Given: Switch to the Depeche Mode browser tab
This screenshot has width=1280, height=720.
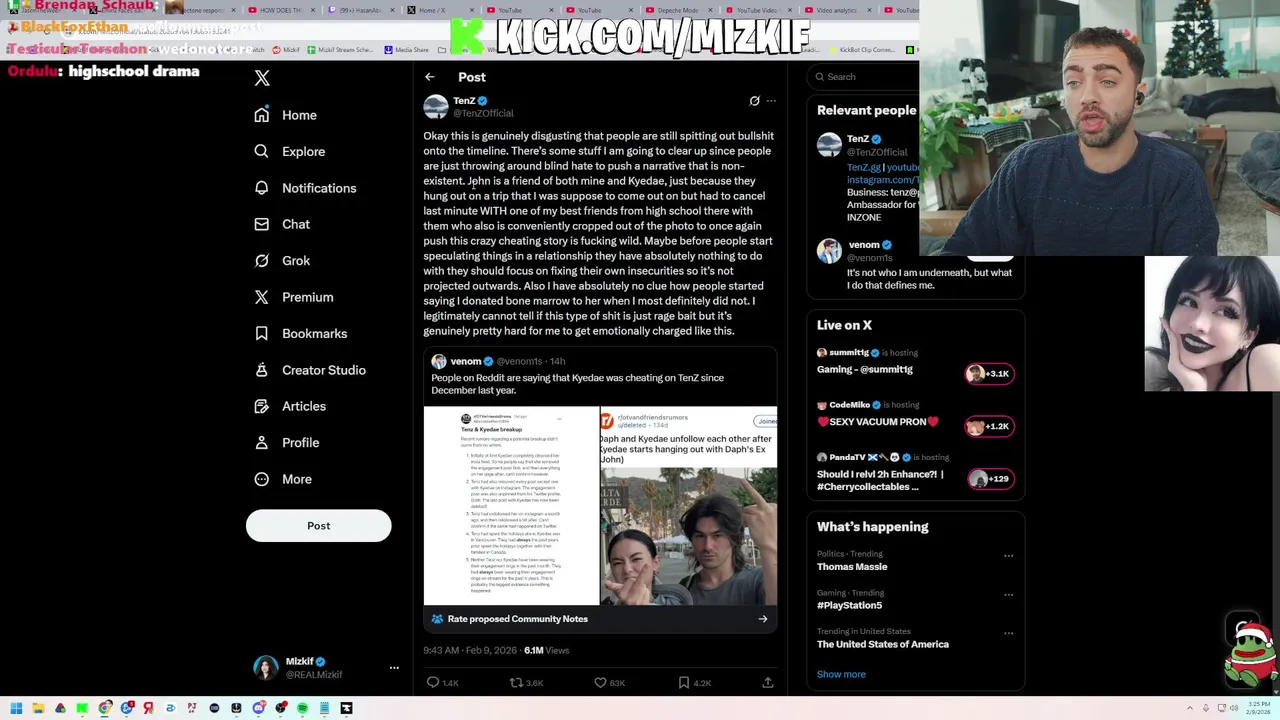Looking at the screenshot, I should pyautogui.click(x=677, y=10).
